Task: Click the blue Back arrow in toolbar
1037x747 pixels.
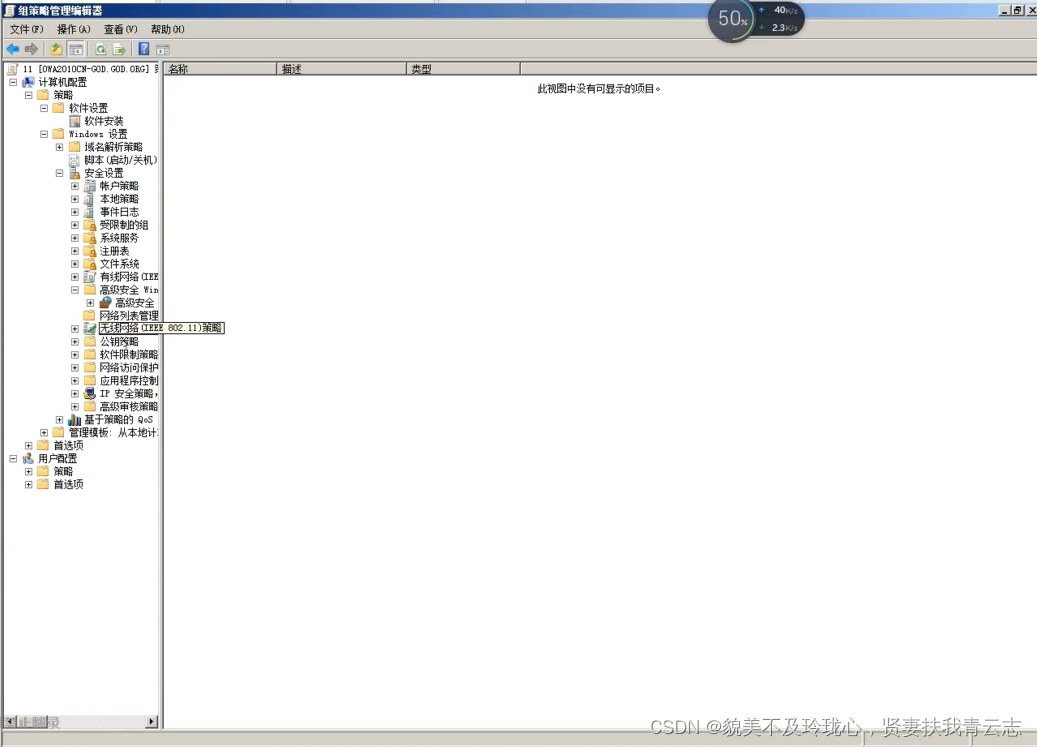Action: [13, 49]
